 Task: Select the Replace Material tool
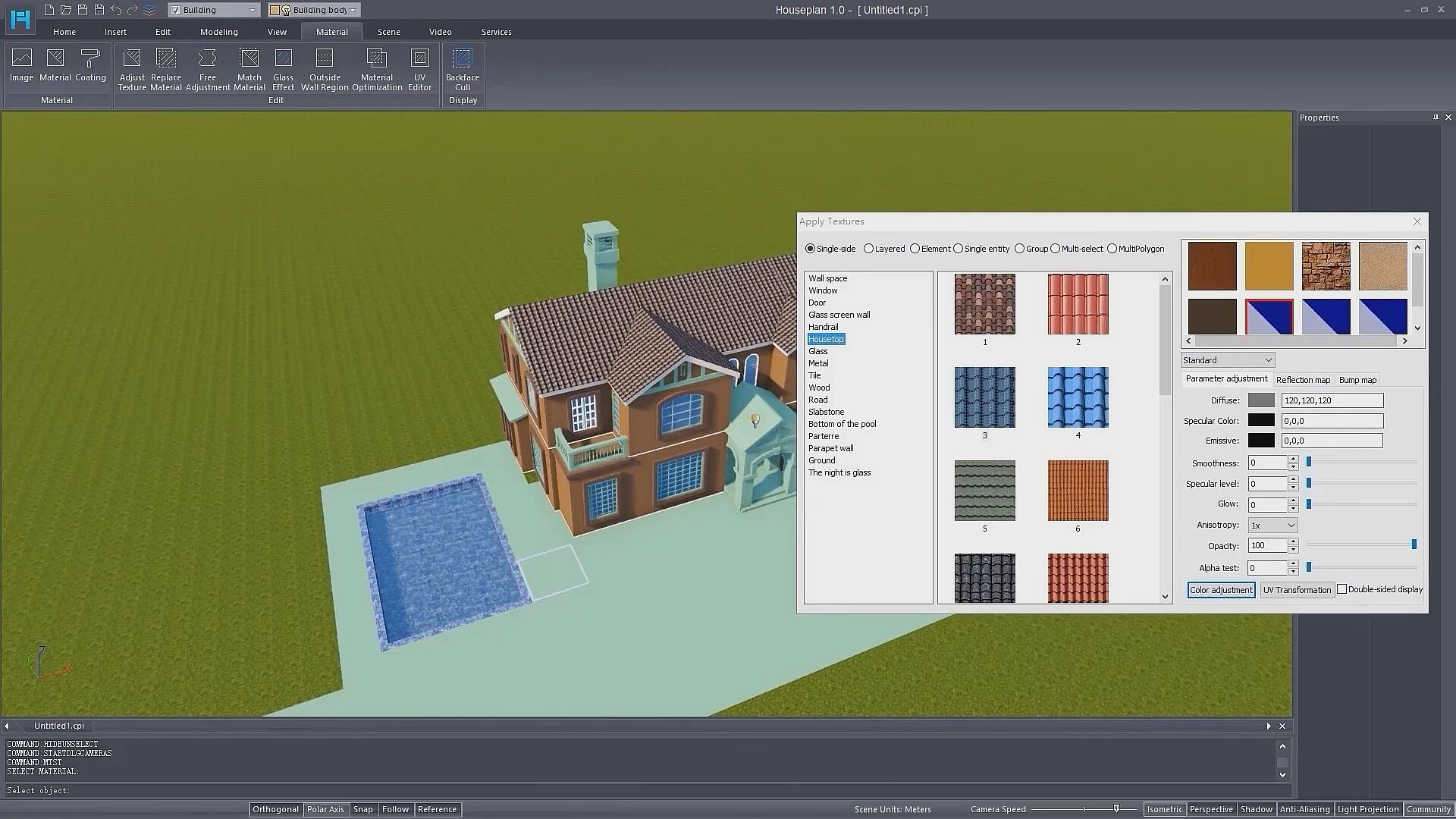[x=166, y=59]
